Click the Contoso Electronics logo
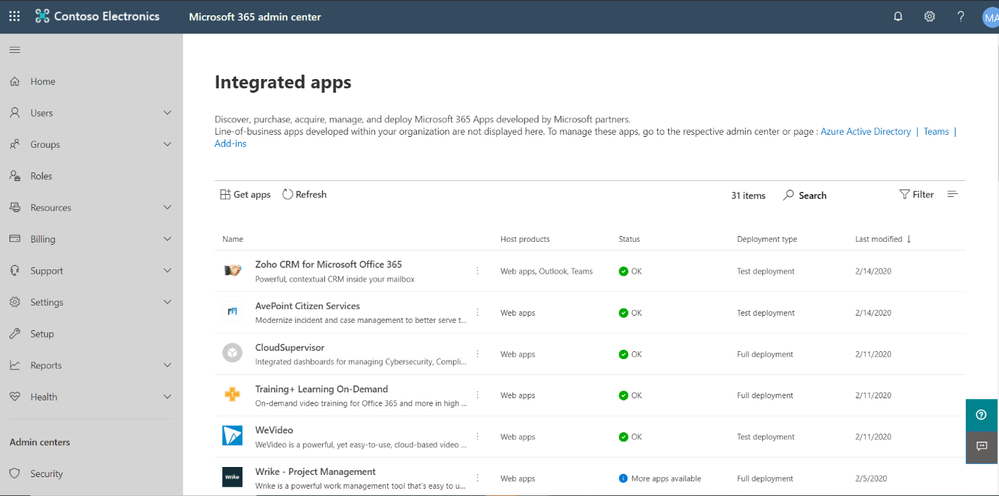Image resolution: width=999 pixels, height=496 pixels. (x=42, y=17)
